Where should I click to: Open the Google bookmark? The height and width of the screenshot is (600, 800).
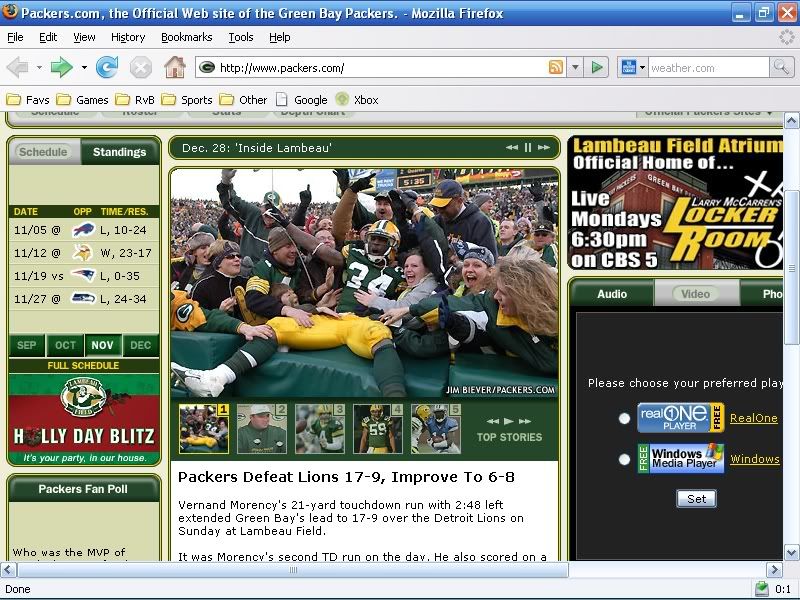pos(302,99)
